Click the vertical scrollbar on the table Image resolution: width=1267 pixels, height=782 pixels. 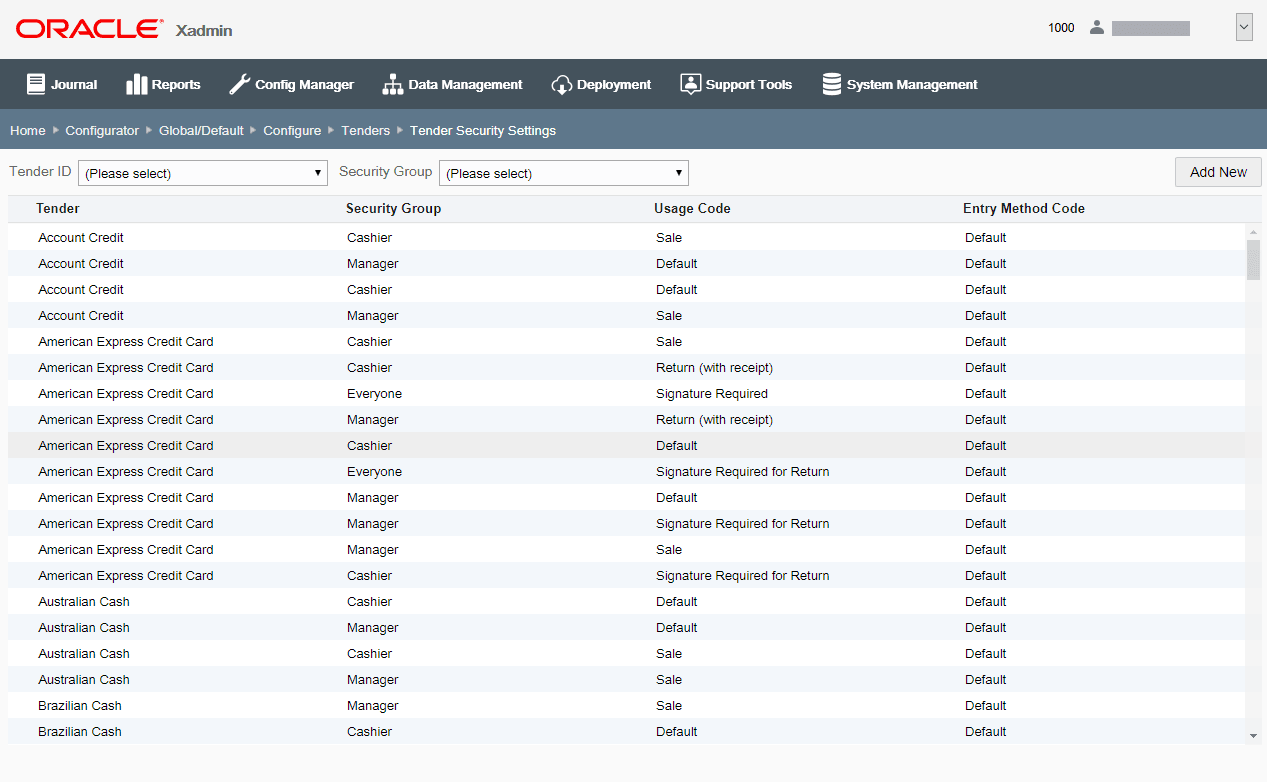click(1252, 260)
